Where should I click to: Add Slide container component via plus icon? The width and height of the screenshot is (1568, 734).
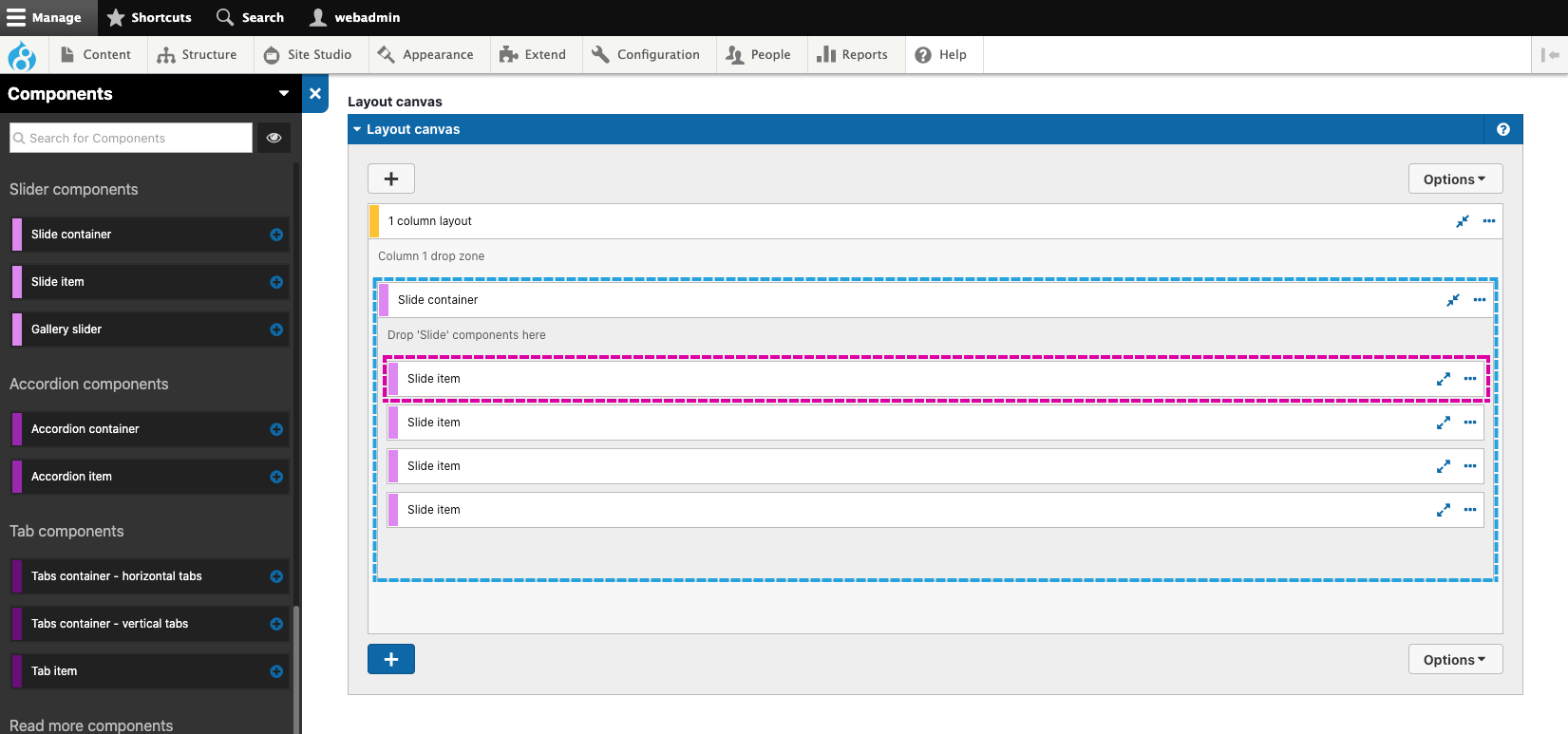[x=276, y=235]
